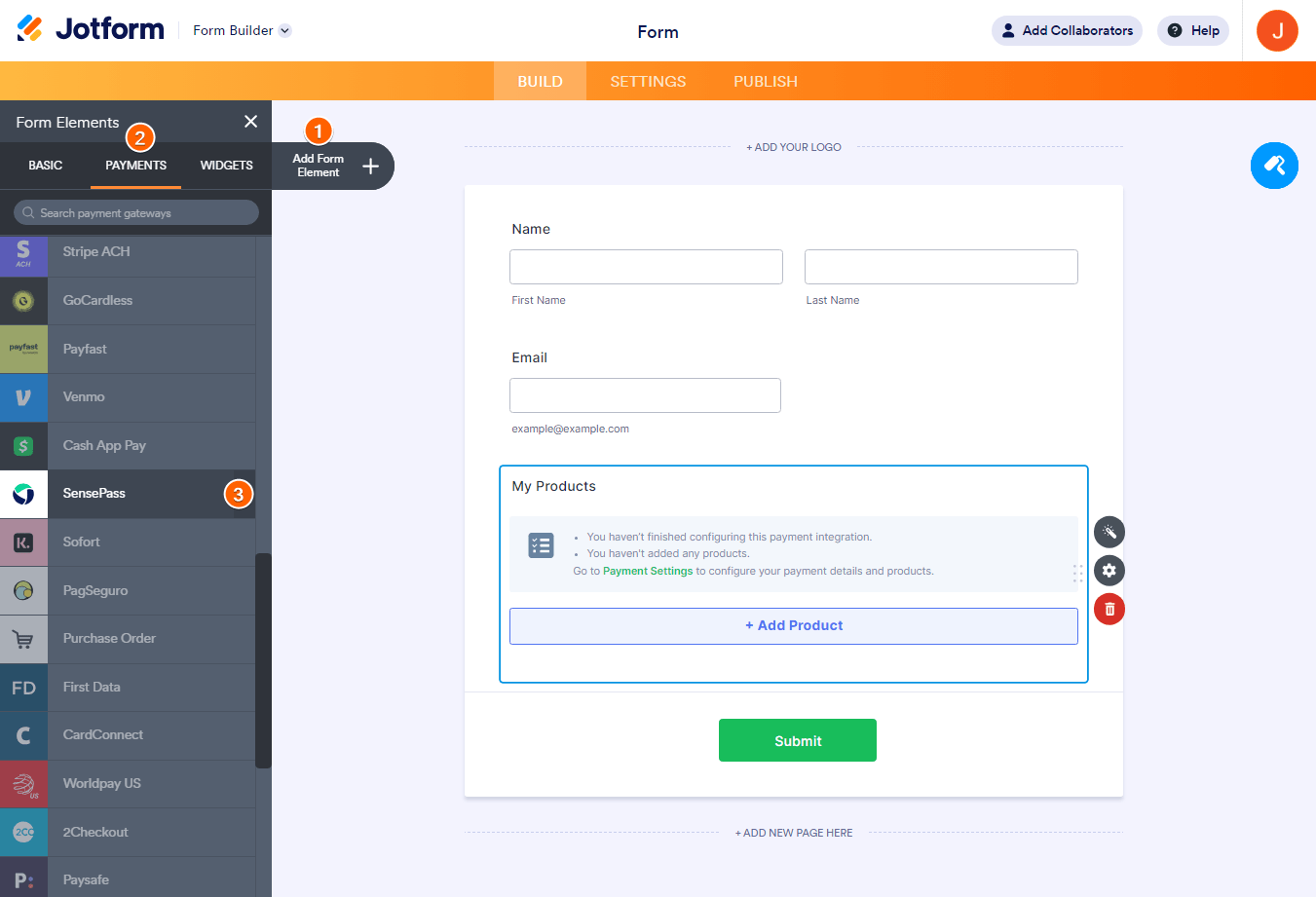Click the Jotform logo
The height and width of the screenshot is (897, 1316).
pyautogui.click(x=91, y=29)
